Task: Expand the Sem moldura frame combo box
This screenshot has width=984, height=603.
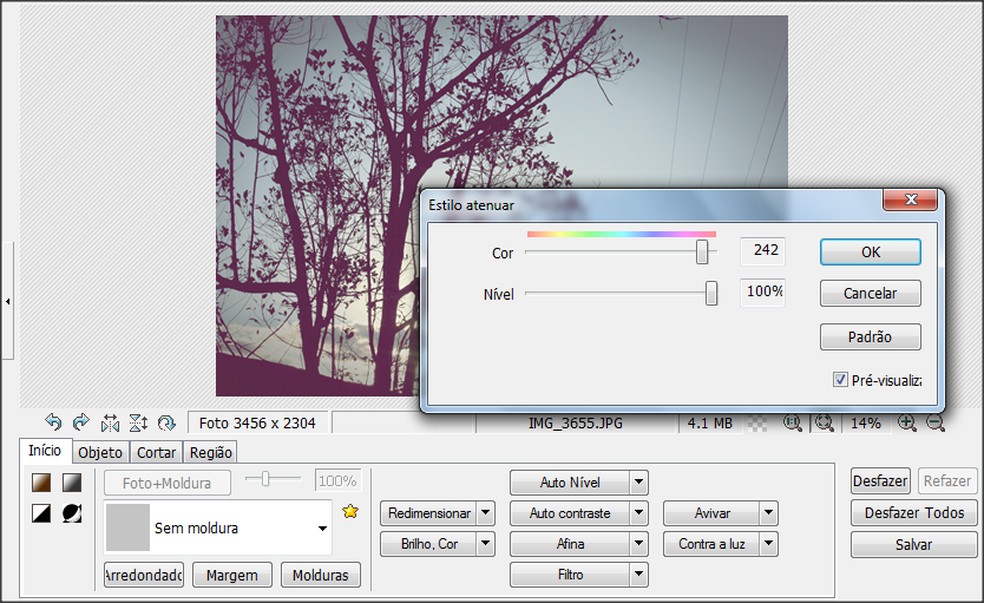Action: [322, 528]
